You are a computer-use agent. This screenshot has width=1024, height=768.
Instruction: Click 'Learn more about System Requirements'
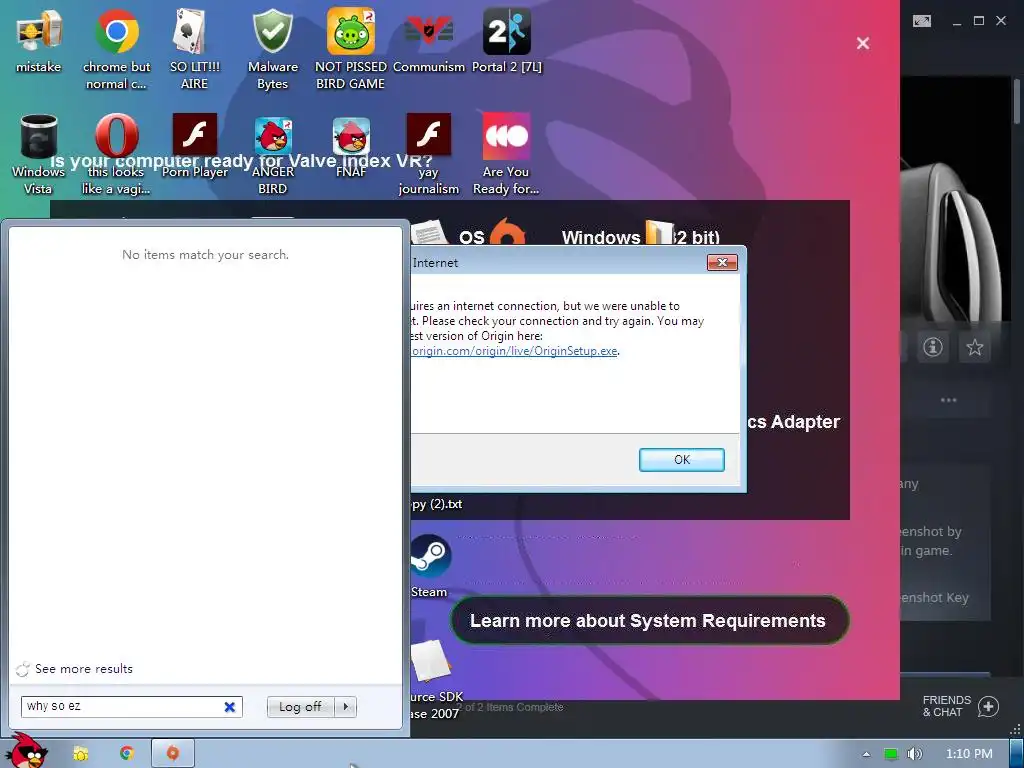pyautogui.click(x=648, y=620)
